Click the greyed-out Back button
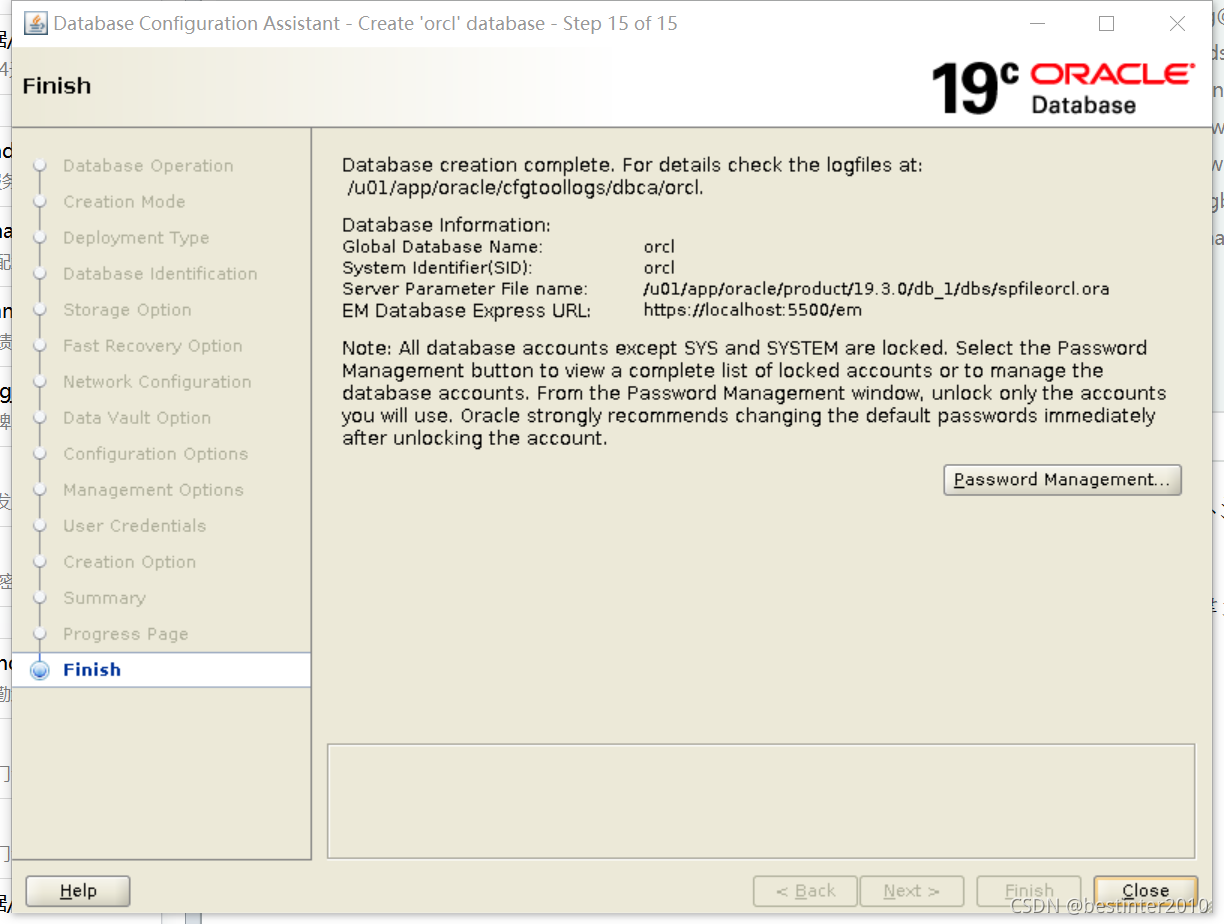 805,890
